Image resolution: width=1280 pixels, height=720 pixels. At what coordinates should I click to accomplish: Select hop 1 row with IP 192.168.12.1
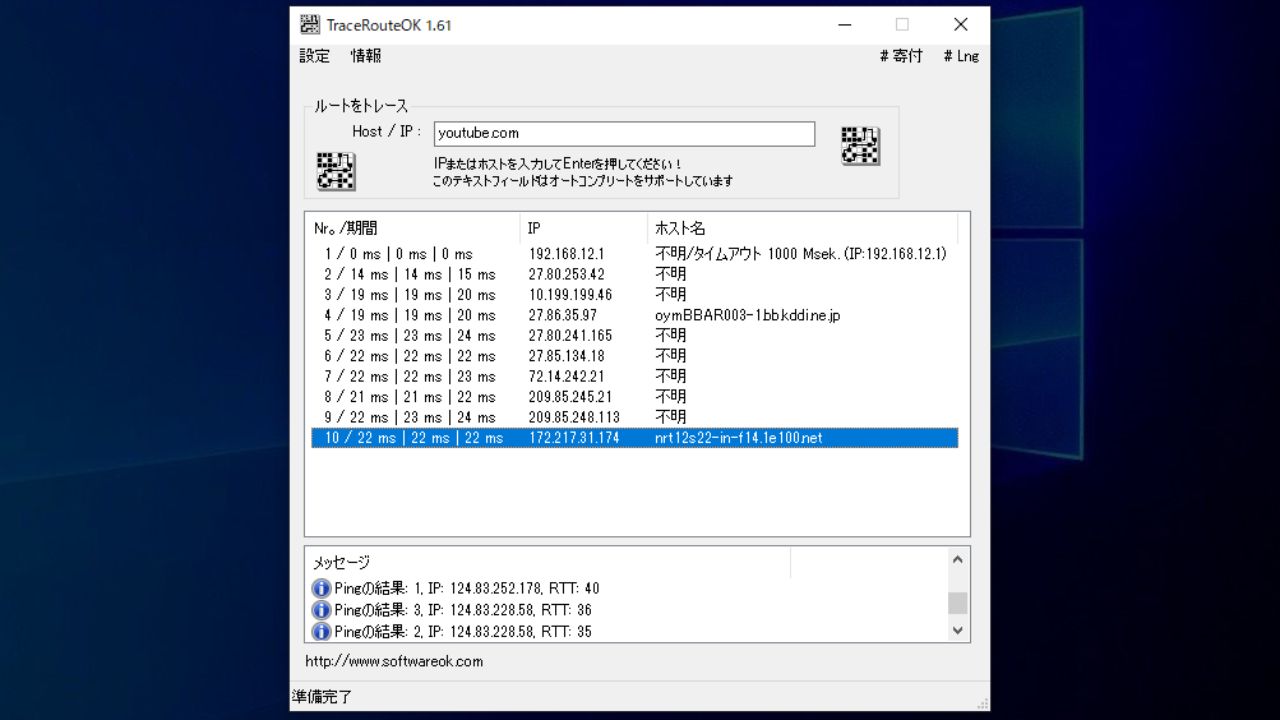click(634, 254)
